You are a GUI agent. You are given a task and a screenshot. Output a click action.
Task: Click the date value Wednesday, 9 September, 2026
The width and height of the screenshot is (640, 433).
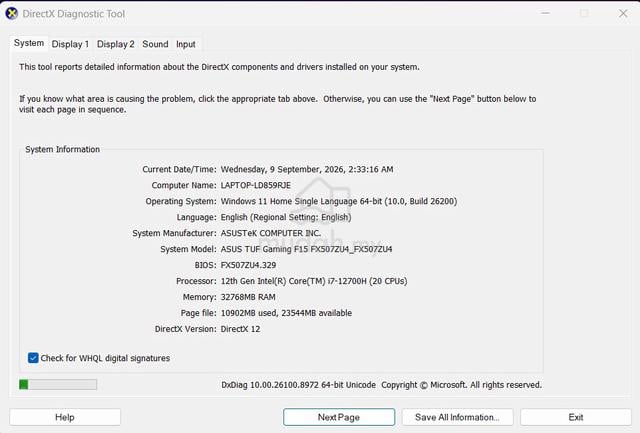(307, 169)
